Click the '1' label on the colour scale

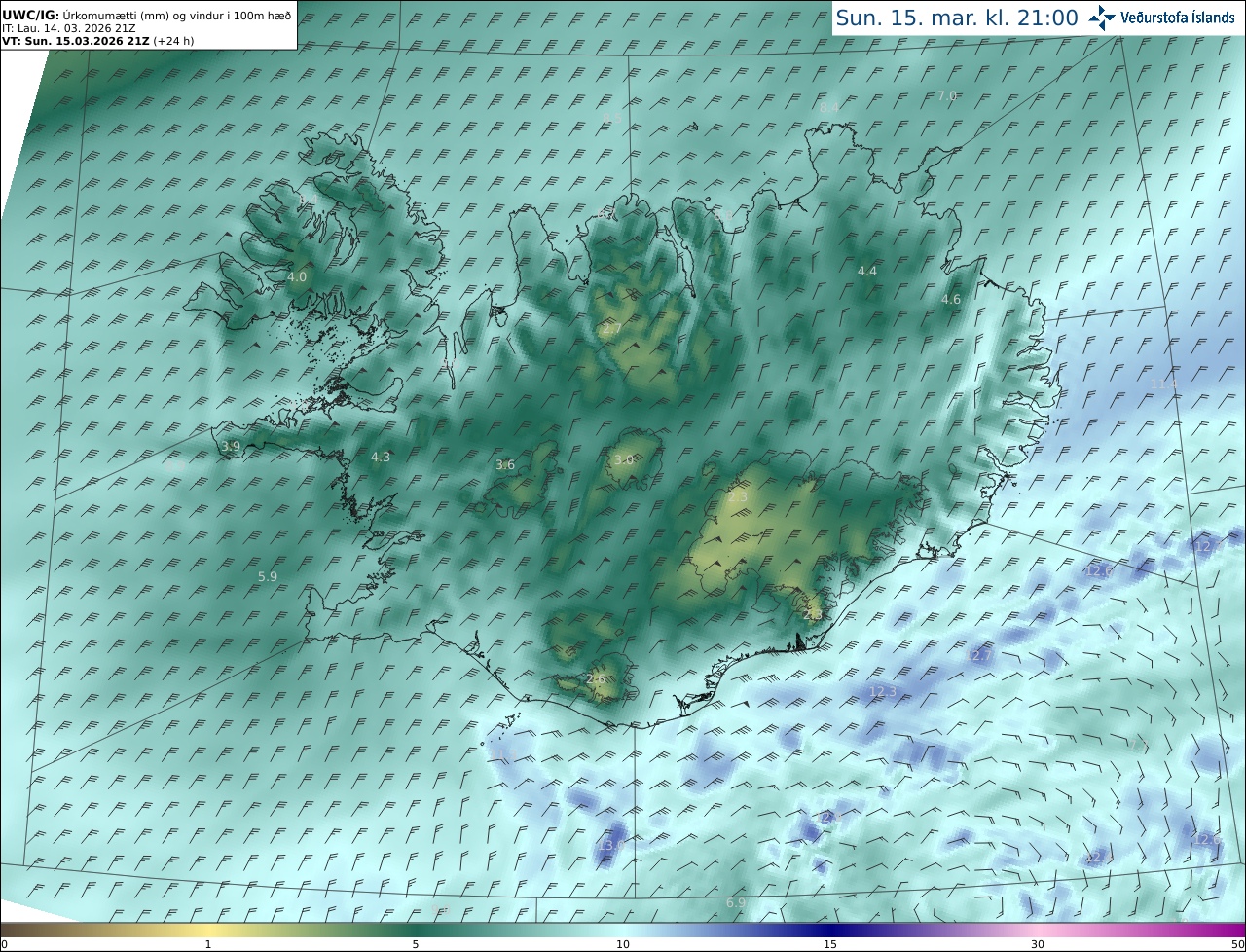pos(208,944)
